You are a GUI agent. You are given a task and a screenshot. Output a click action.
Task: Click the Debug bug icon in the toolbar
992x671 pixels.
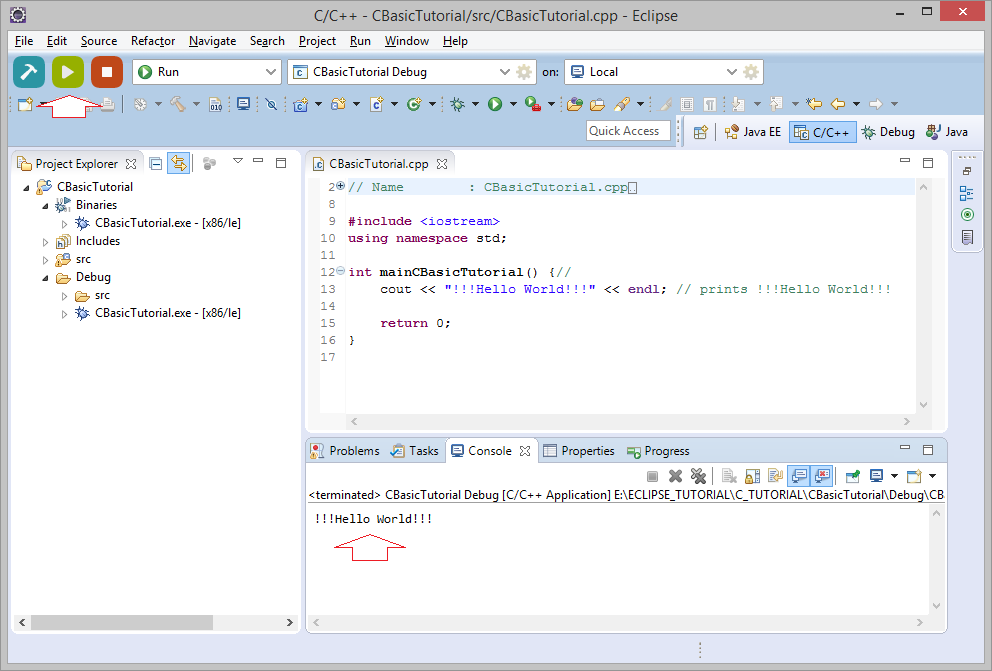pos(457,104)
